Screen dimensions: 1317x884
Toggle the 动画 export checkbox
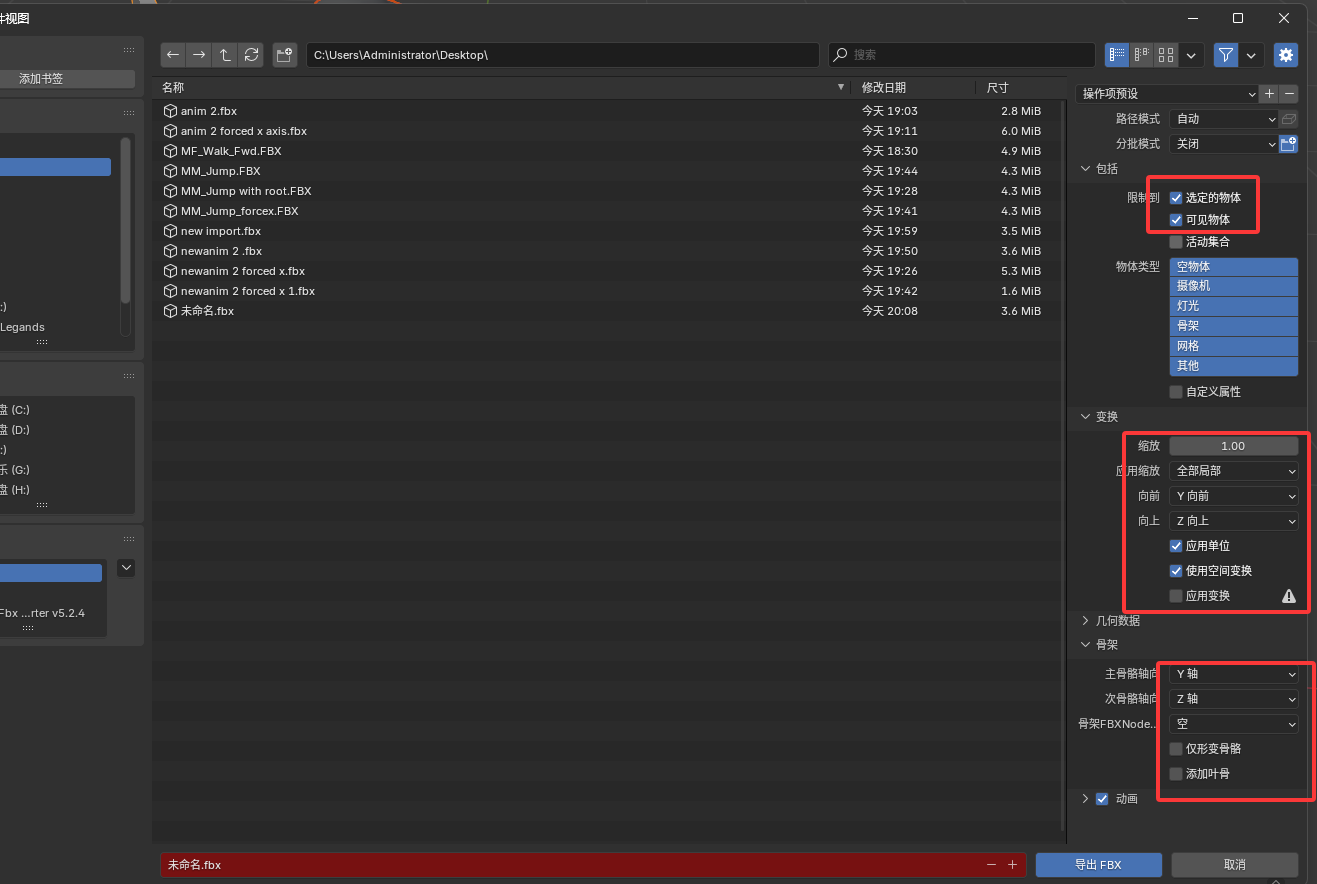[1102, 799]
